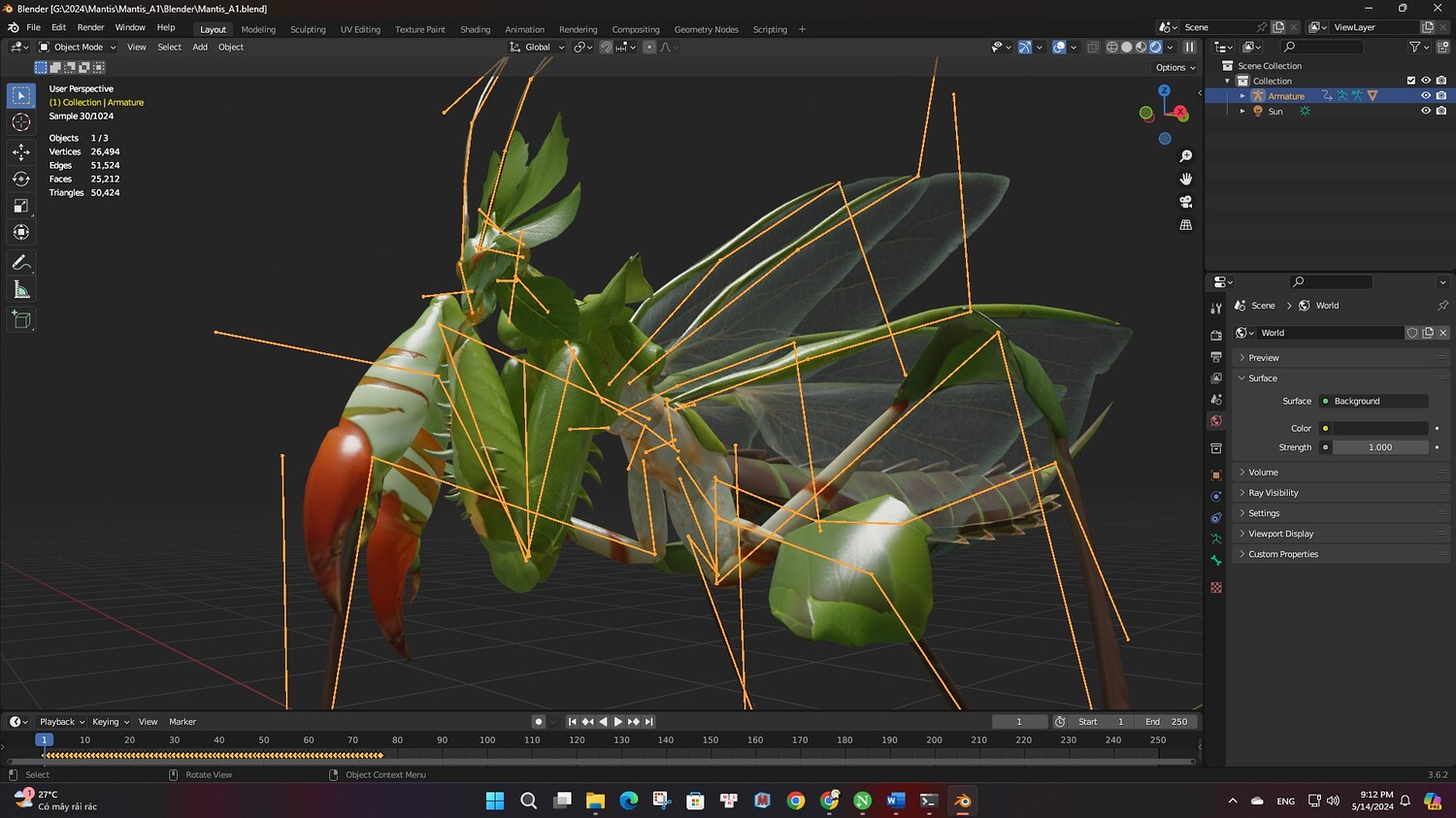Select the Cursor tool in toolbar

click(21, 122)
